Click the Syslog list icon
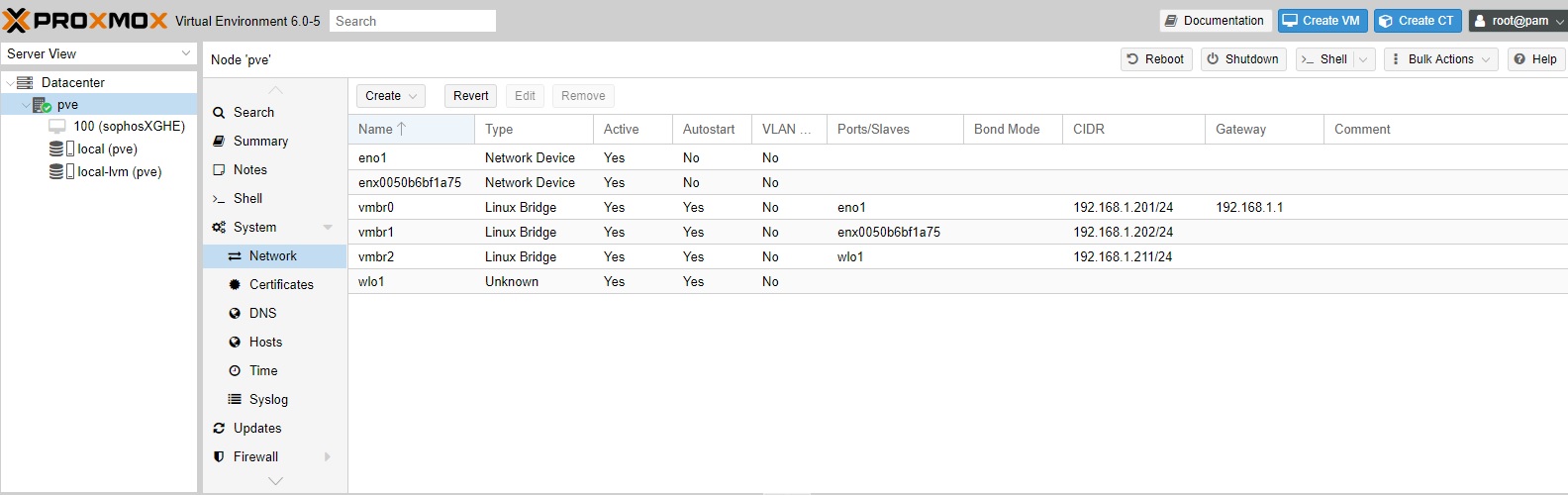The image size is (1568, 495). coord(235,400)
